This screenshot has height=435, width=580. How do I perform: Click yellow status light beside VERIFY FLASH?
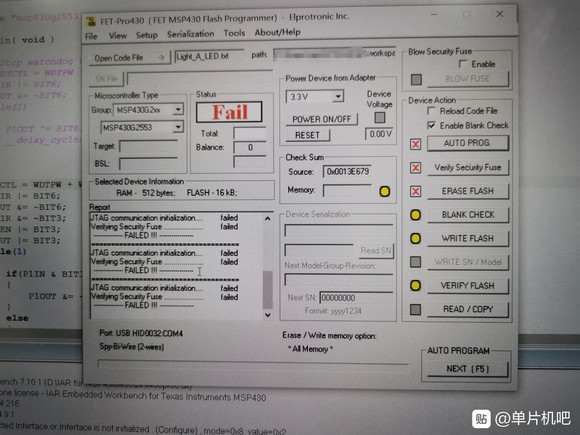(x=415, y=286)
